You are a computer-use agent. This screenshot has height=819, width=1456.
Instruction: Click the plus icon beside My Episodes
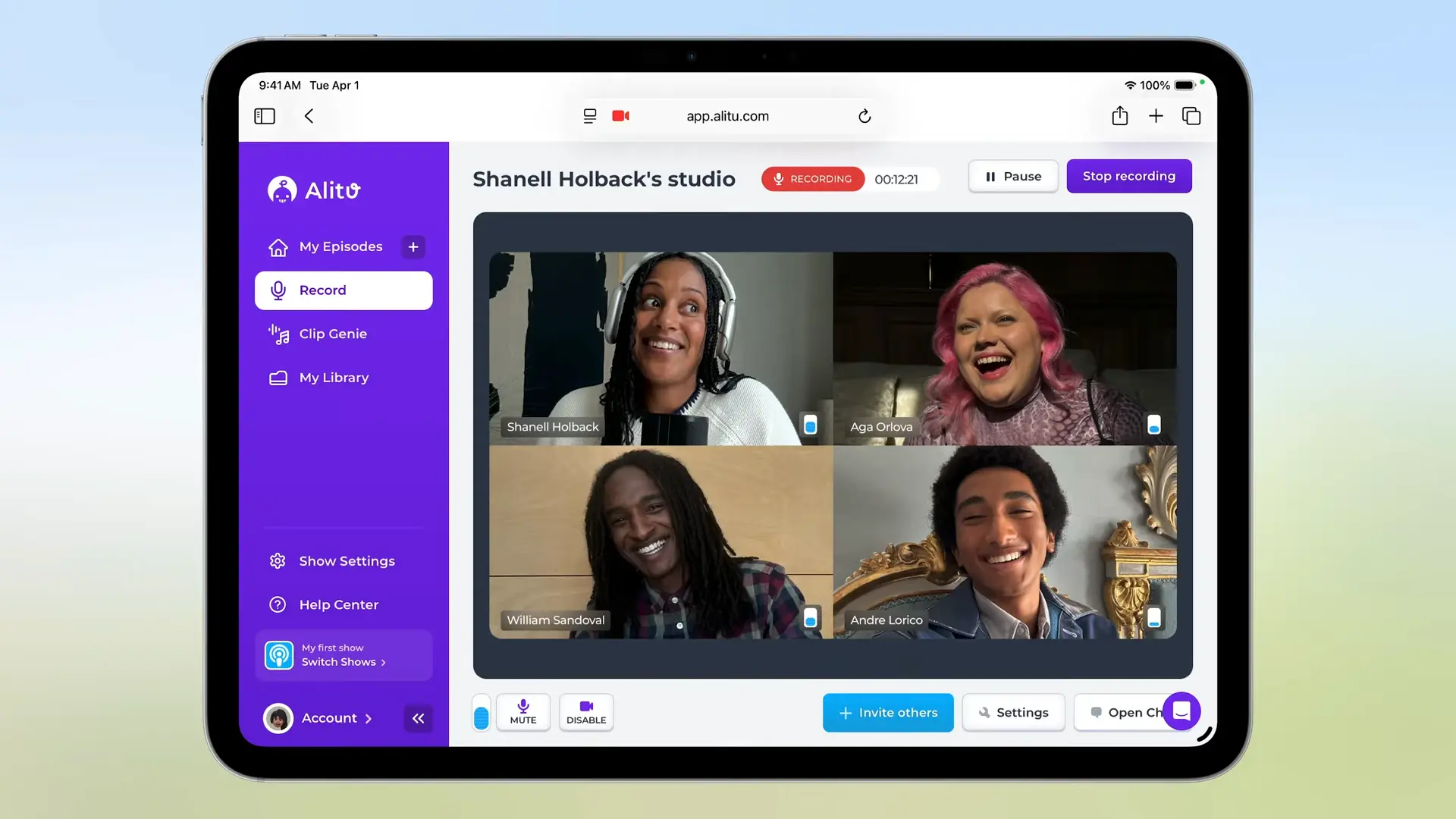pyautogui.click(x=413, y=246)
